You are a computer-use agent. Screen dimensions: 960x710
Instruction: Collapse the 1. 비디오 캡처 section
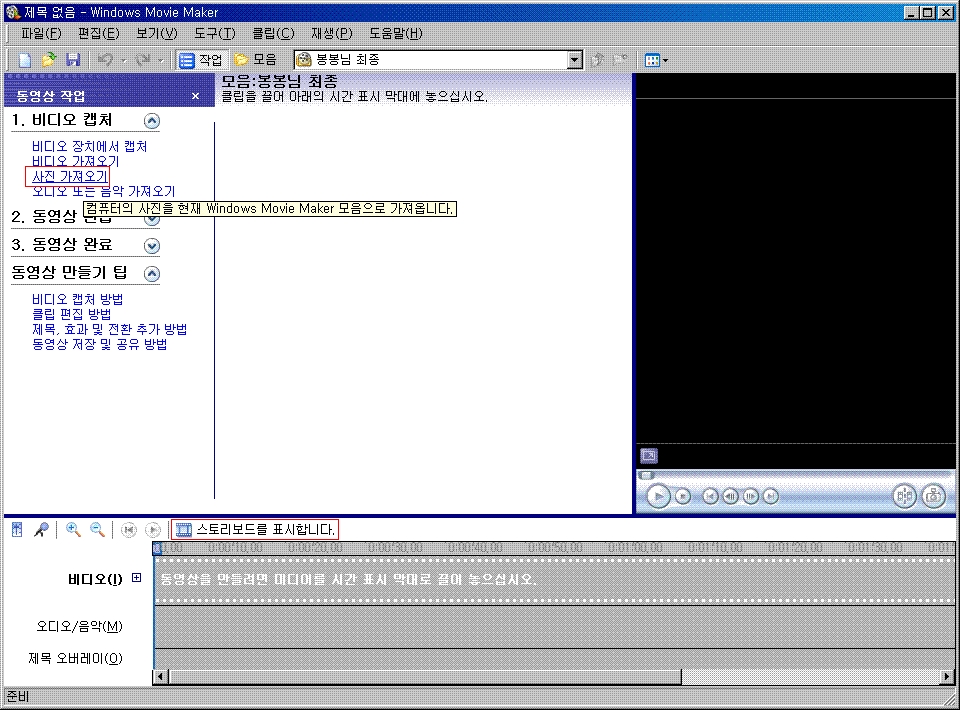(152, 121)
